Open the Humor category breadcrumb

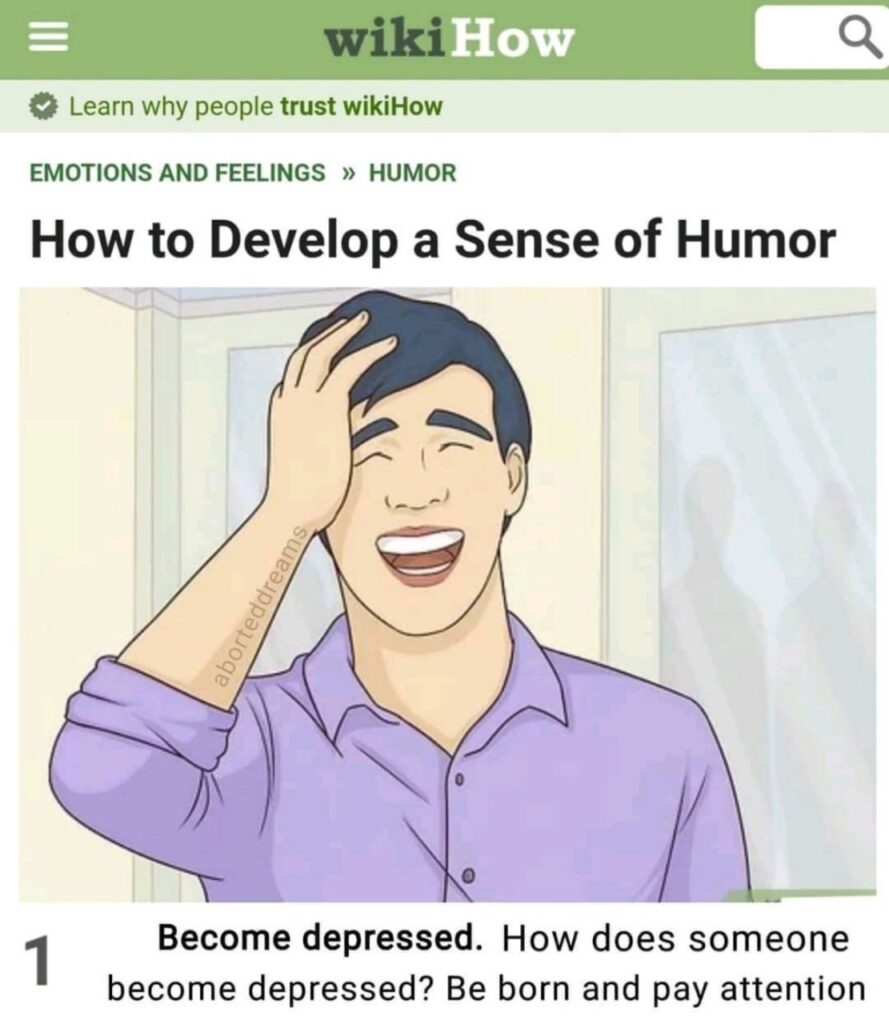point(413,173)
